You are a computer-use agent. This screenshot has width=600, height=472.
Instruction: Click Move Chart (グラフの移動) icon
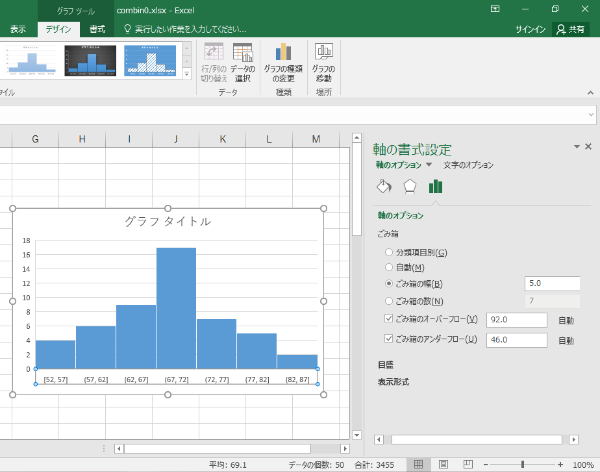[324, 52]
